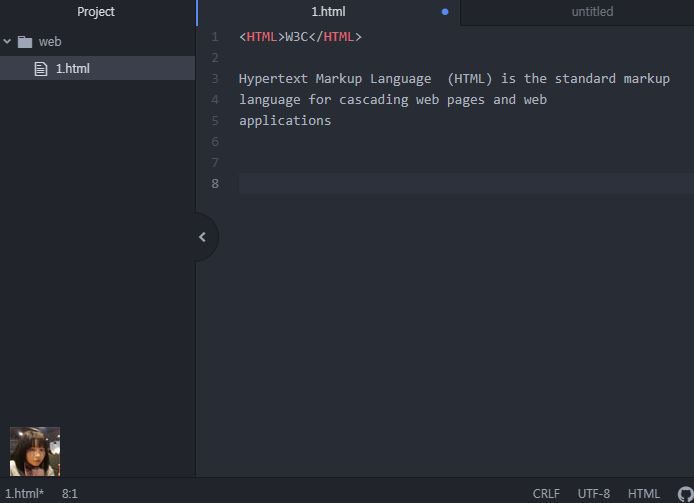Click line number 6 in the gutter
Viewport: 694px width, 503px height.
click(215, 142)
